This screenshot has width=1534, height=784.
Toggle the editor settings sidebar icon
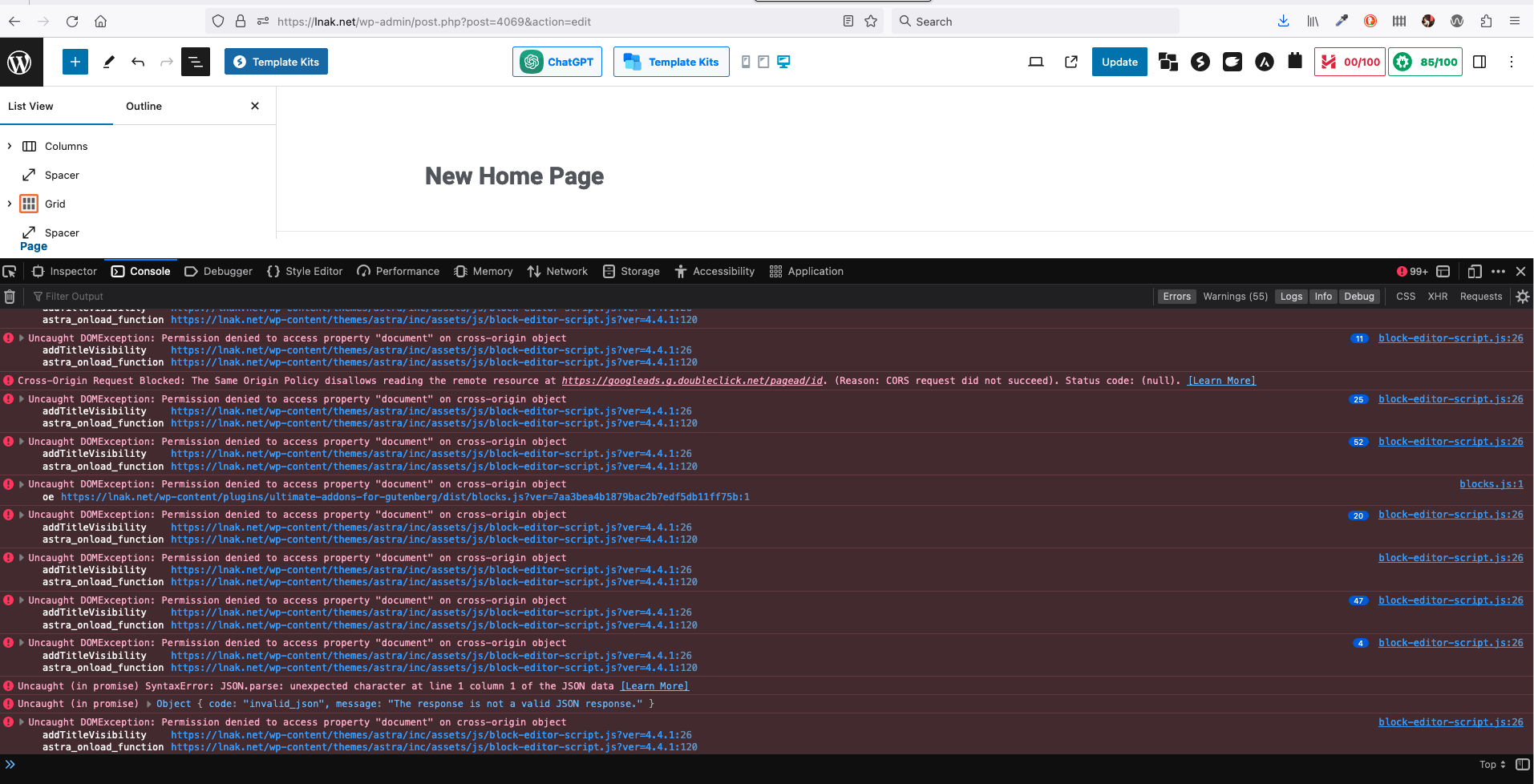click(x=1480, y=62)
